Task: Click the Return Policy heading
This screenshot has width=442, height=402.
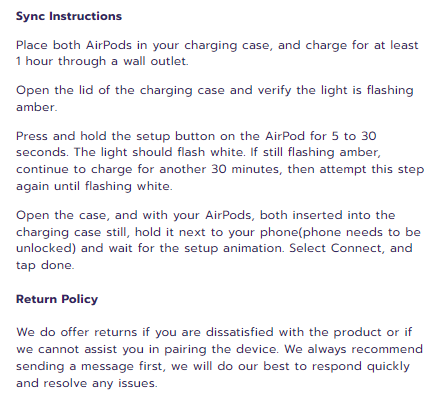Action: [57, 299]
